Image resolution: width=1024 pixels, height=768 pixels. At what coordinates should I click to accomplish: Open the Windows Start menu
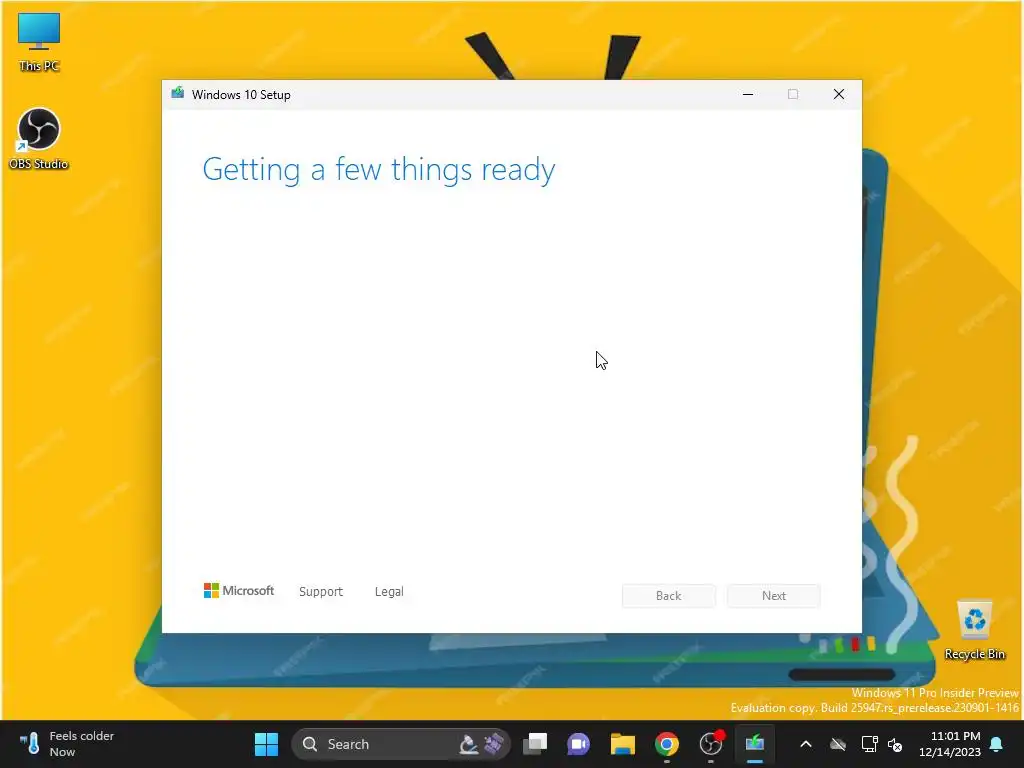pos(266,744)
